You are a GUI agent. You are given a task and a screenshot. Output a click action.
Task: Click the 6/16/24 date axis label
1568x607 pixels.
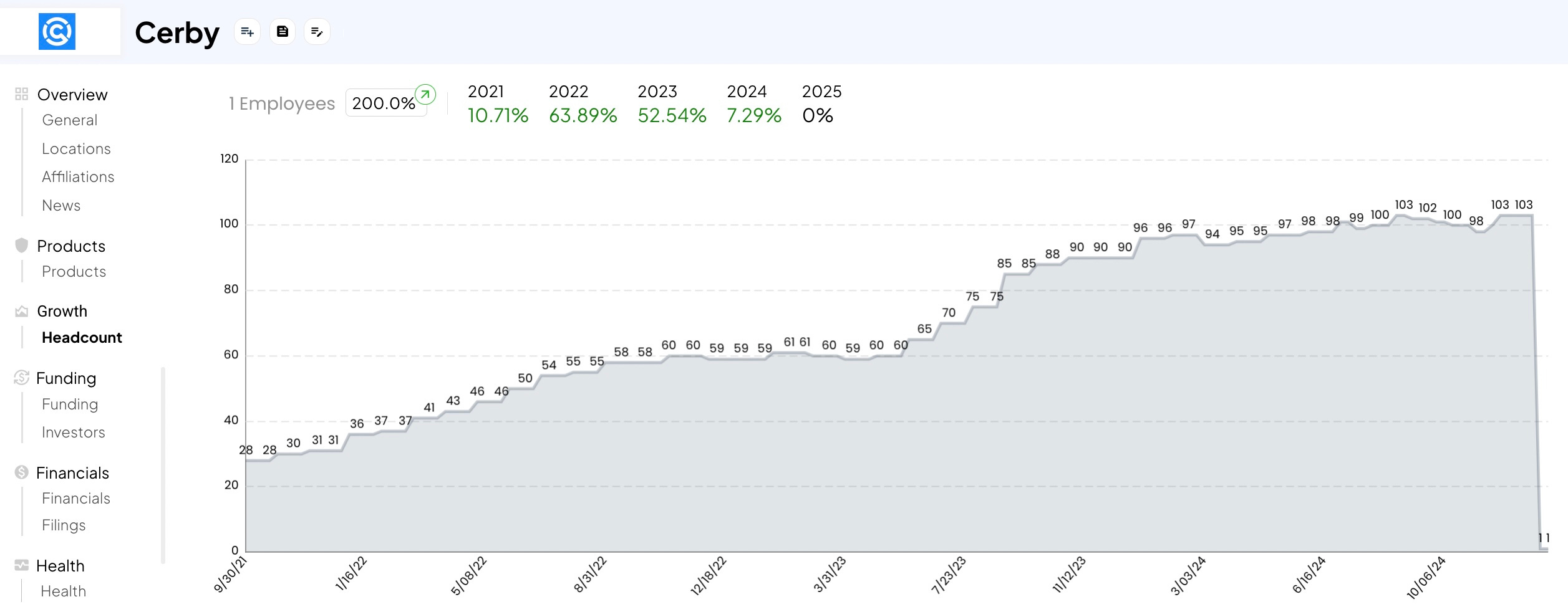click(x=1309, y=575)
